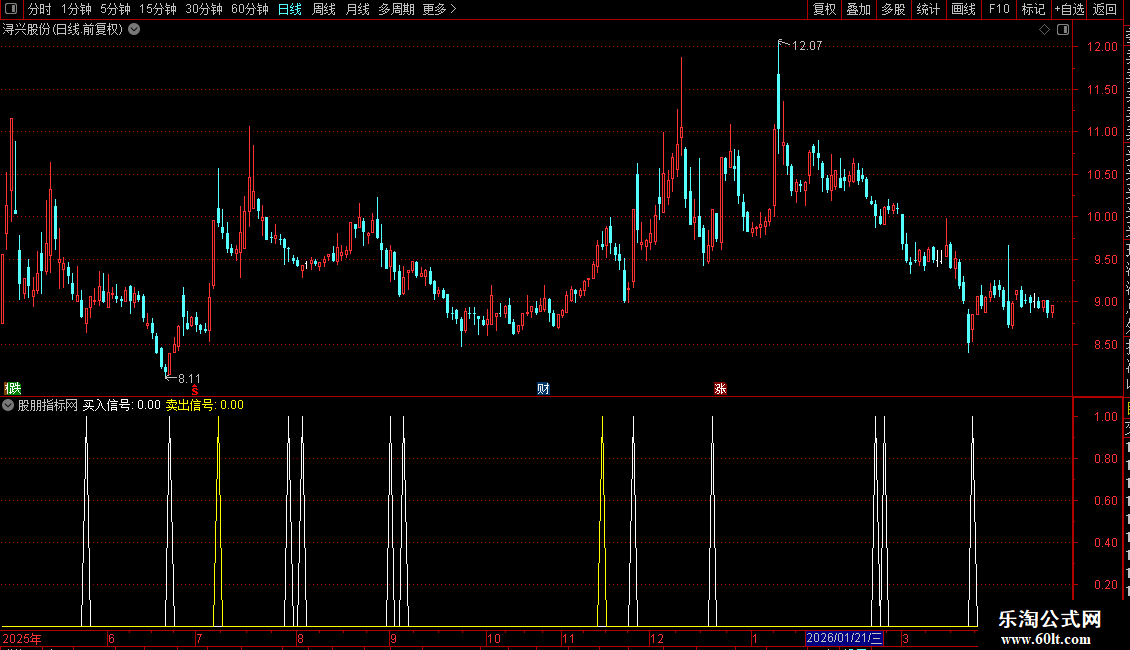Screen dimensions: 1130x650
Task: Click the red 涨 event marker
Action: point(720,388)
